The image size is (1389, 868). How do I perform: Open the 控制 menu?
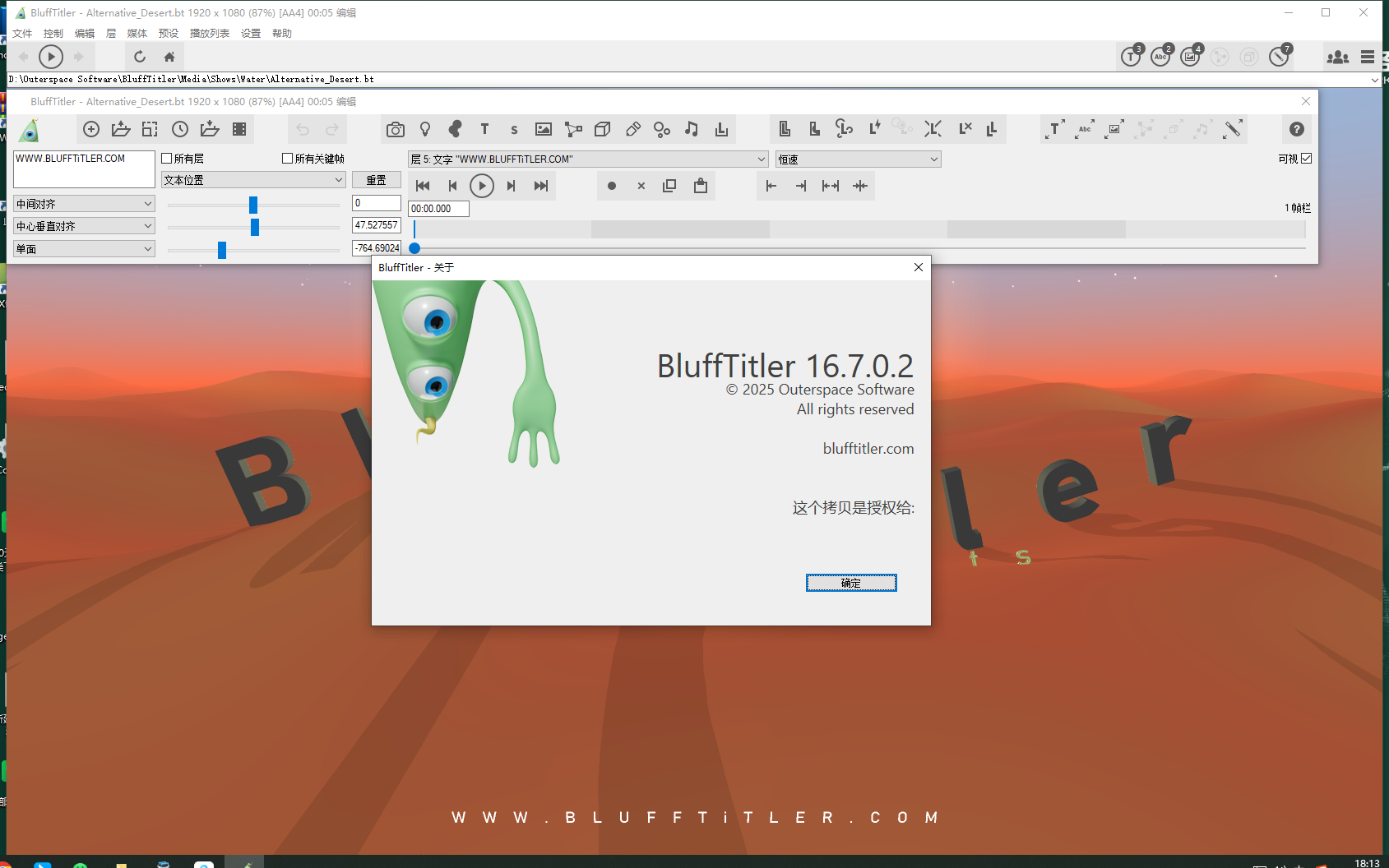(x=53, y=34)
